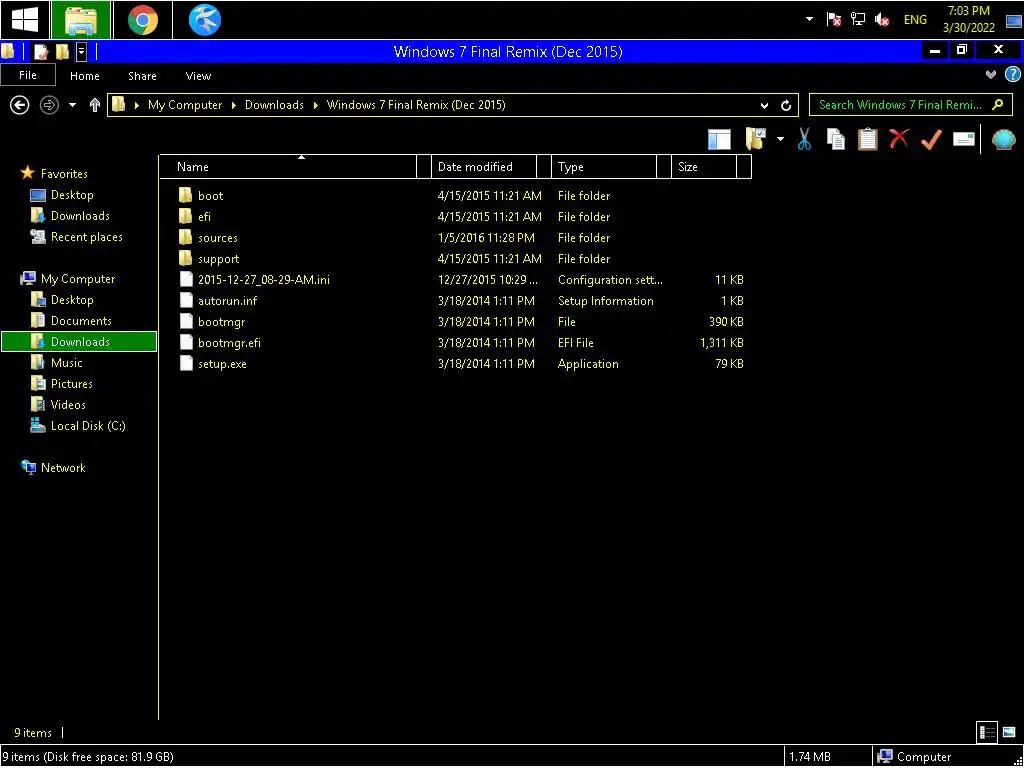Image resolution: width=1024 pixels, height=768 pixels.
Task: Click the red X Delete icon
Action: point(900,138)
